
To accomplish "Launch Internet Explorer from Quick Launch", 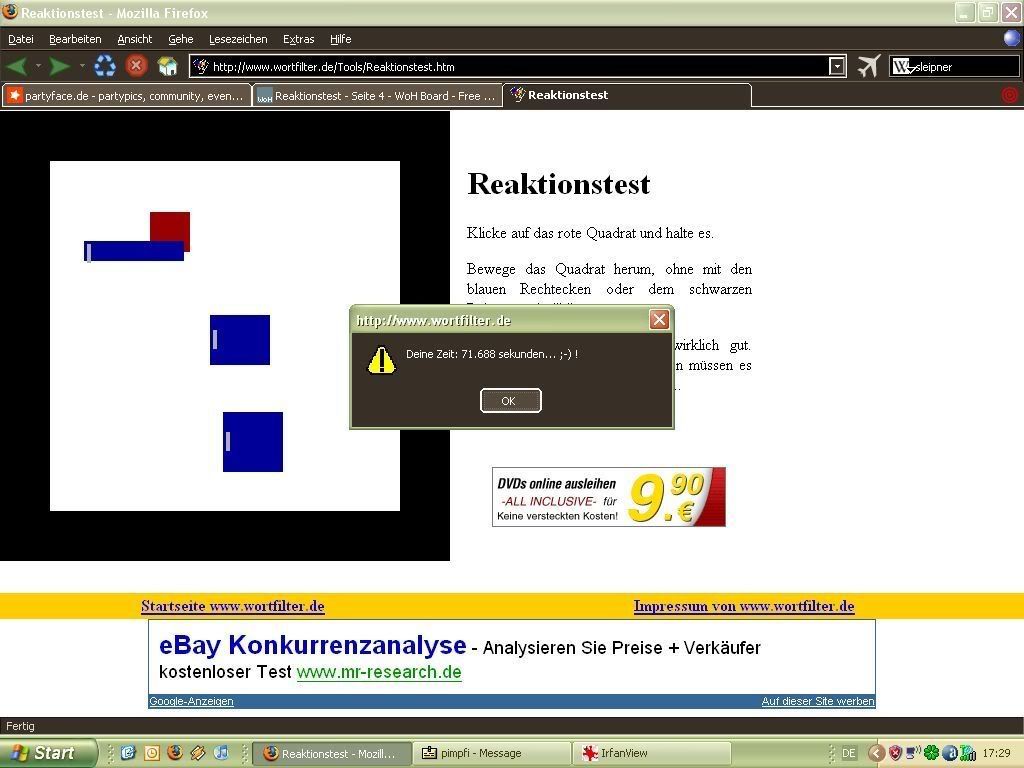I will tap(128, 753).
